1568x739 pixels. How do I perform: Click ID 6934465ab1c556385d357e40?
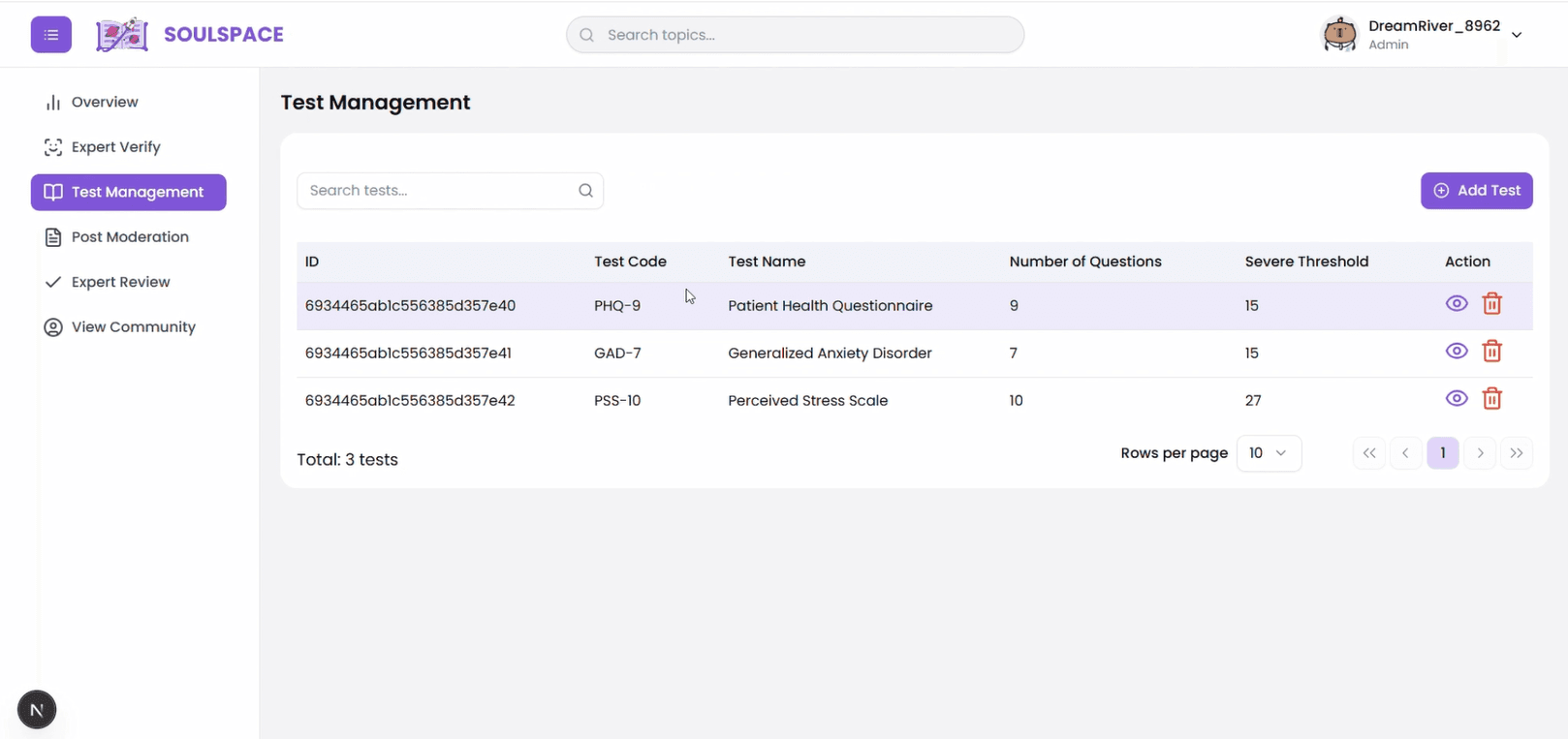pyautogui.click(x=410, y=306)
